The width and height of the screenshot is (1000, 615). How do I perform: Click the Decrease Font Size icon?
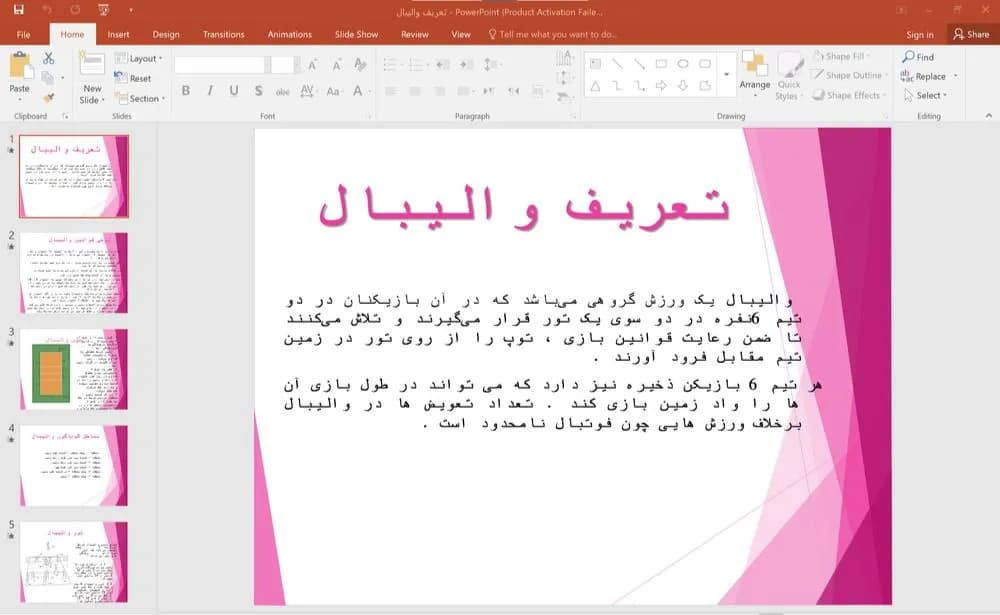[337, 64]
